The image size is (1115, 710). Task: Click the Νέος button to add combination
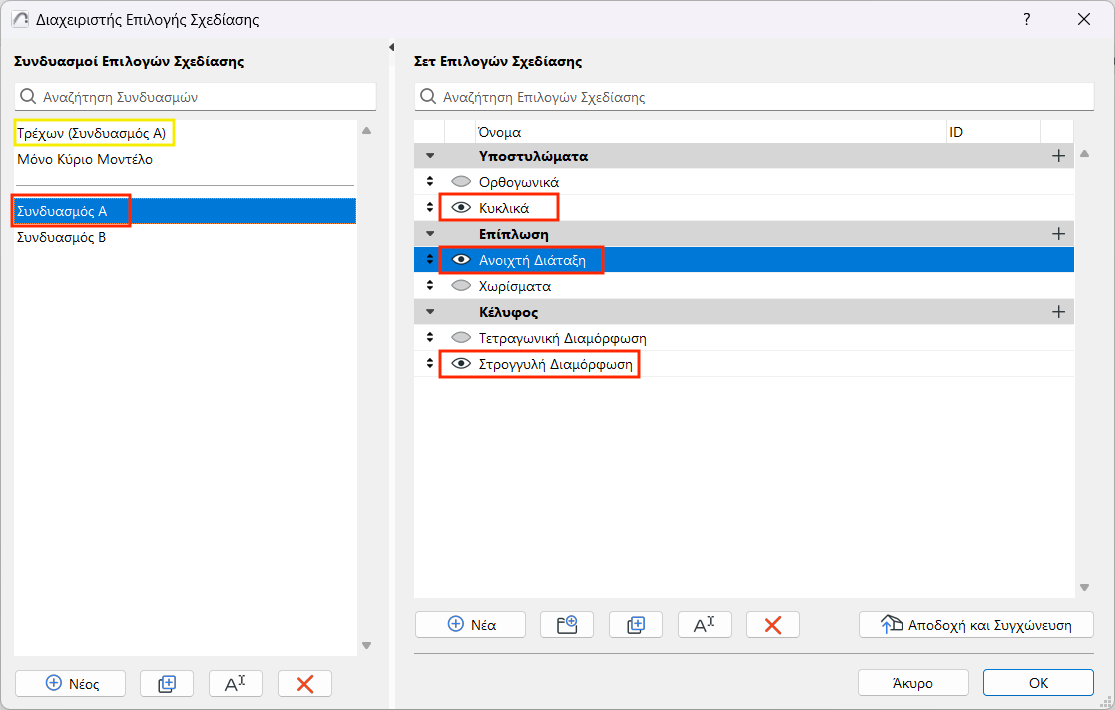click(70, 684)
